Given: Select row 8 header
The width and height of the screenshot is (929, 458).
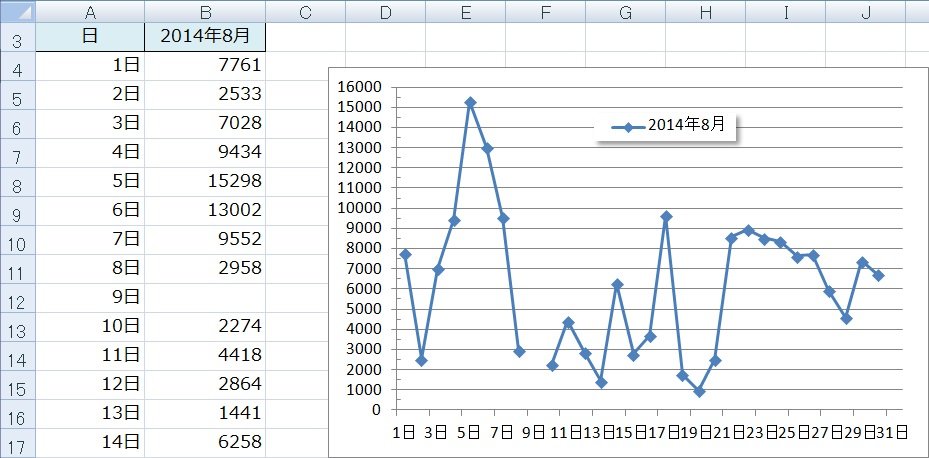Looking at the screenshot, I should [x=18, y=182].
